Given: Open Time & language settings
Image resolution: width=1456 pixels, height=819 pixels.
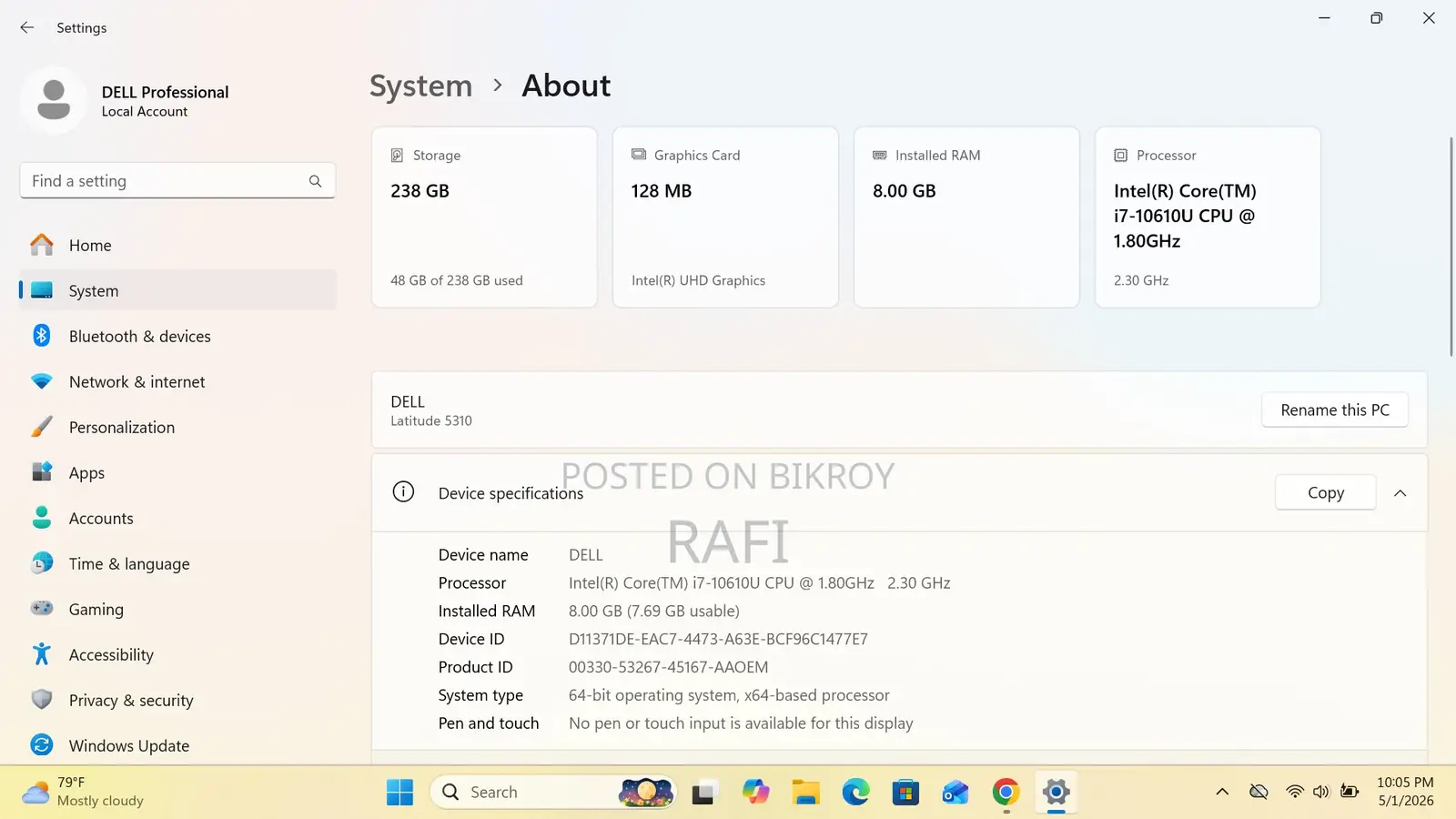Looking at the screenshot, I should point(177,563).
